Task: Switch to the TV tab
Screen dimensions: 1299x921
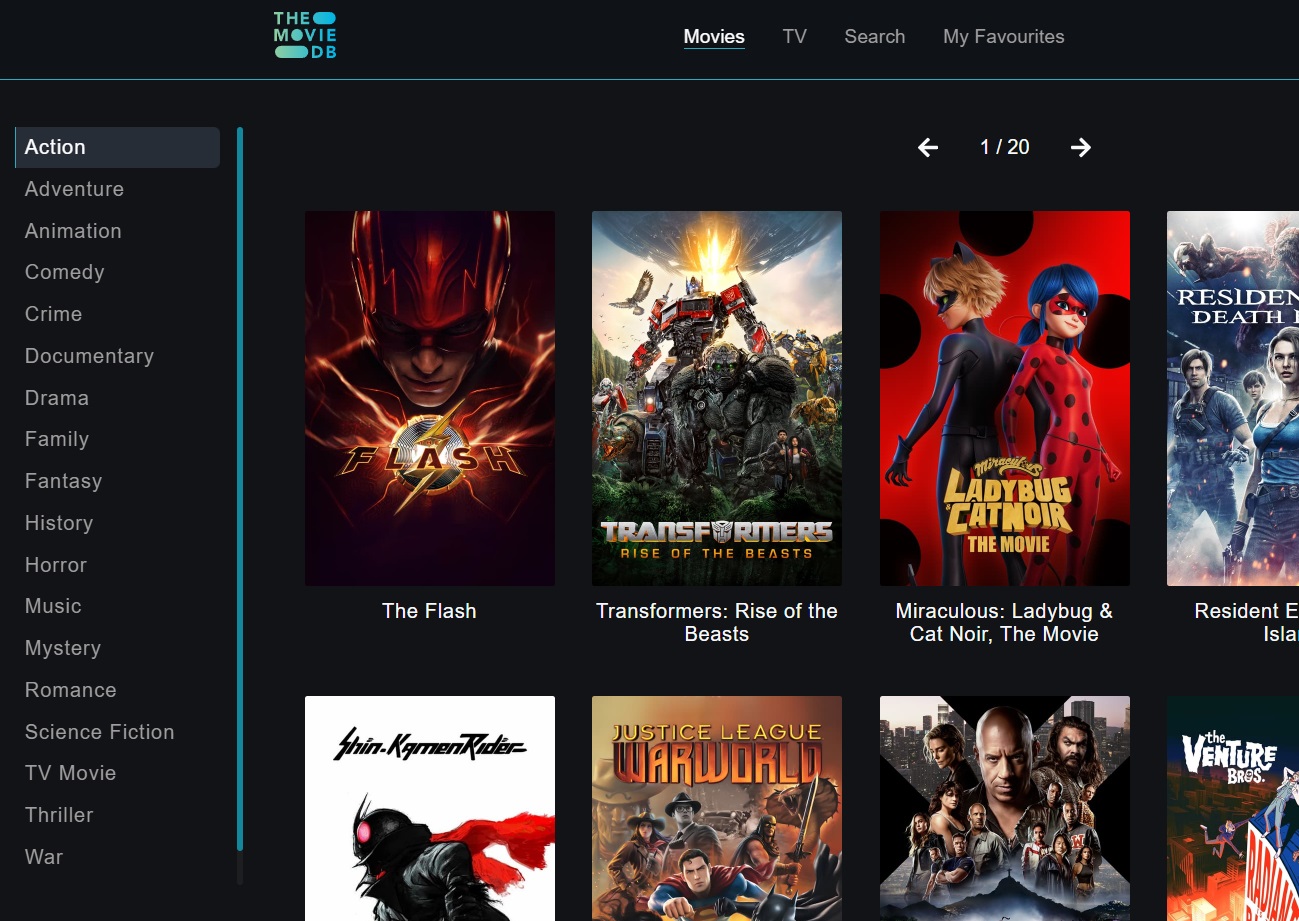Action: (x=795, y=37)
